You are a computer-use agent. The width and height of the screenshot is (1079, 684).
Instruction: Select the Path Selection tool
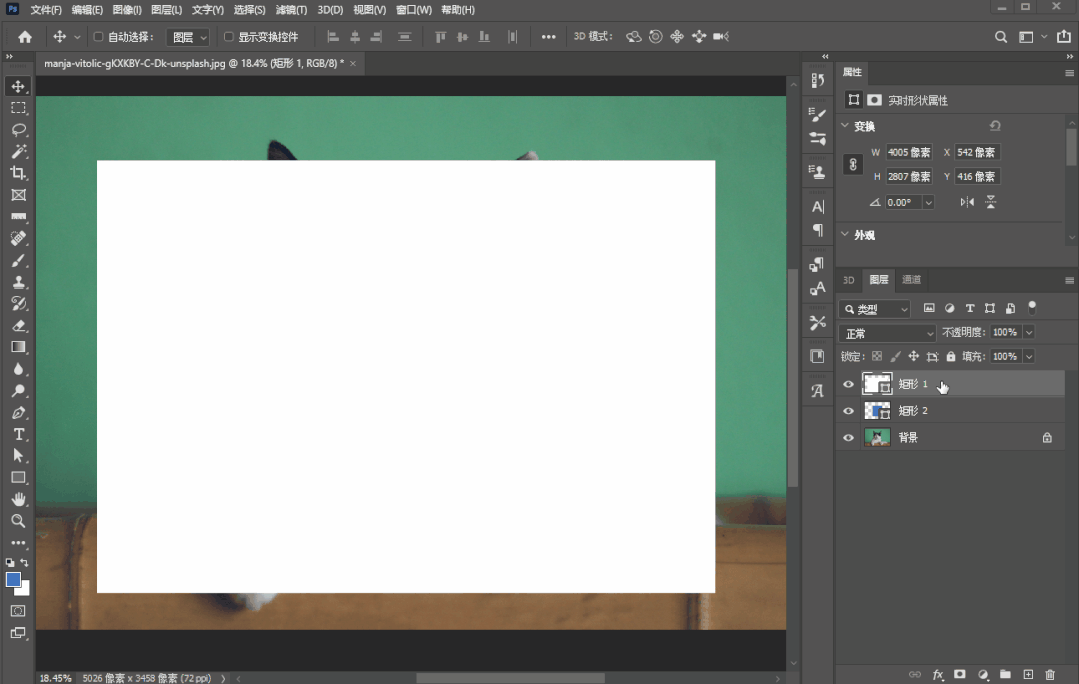click(x=19, y=456)
